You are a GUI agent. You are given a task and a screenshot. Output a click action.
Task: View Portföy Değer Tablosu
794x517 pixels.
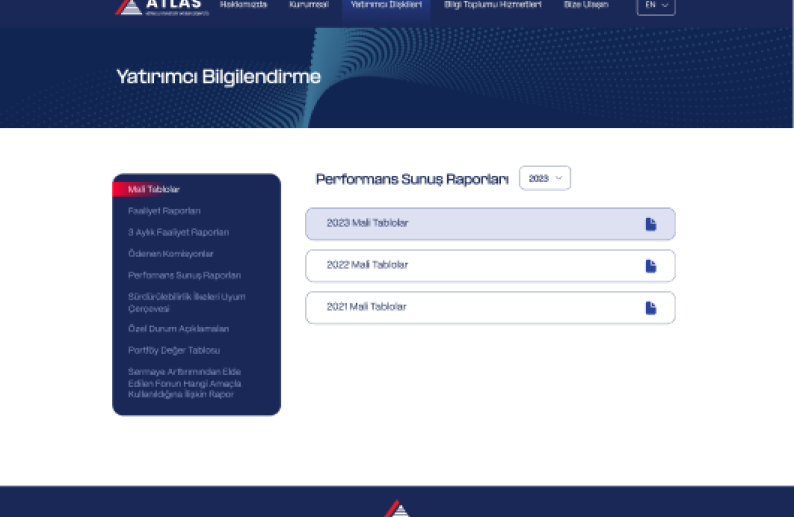[173, 350]
